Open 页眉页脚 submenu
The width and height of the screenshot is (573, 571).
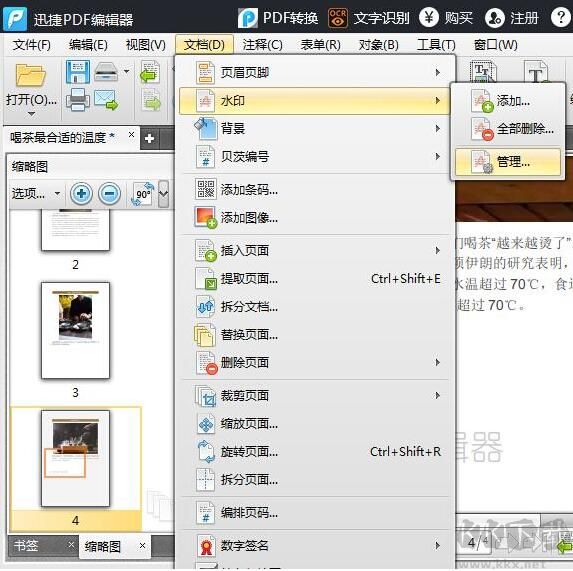click(314, 73)
